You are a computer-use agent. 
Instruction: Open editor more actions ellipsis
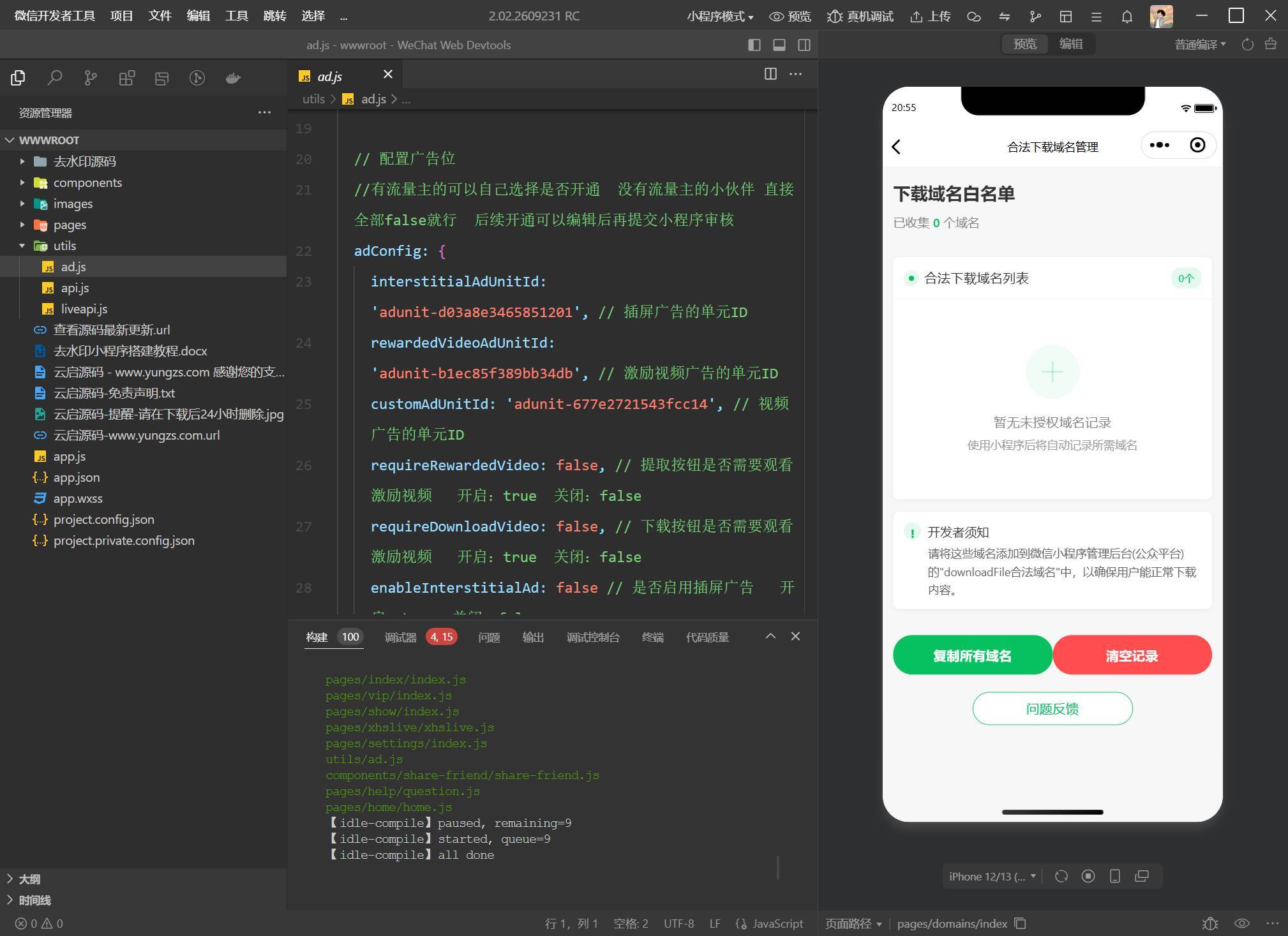click(795, 74)
